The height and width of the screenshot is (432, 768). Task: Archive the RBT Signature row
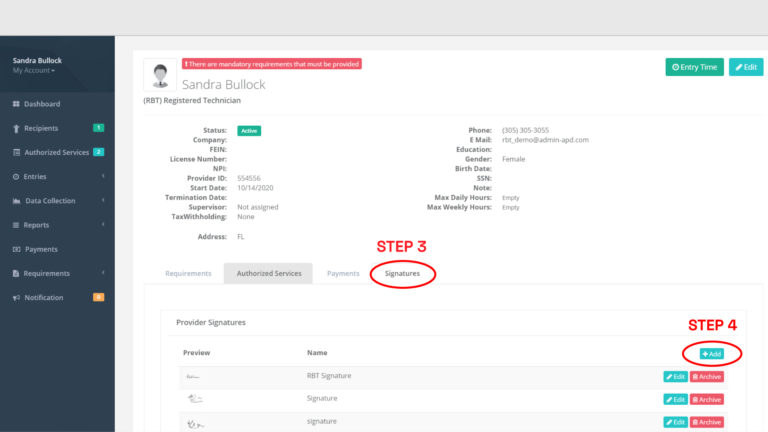707,377
